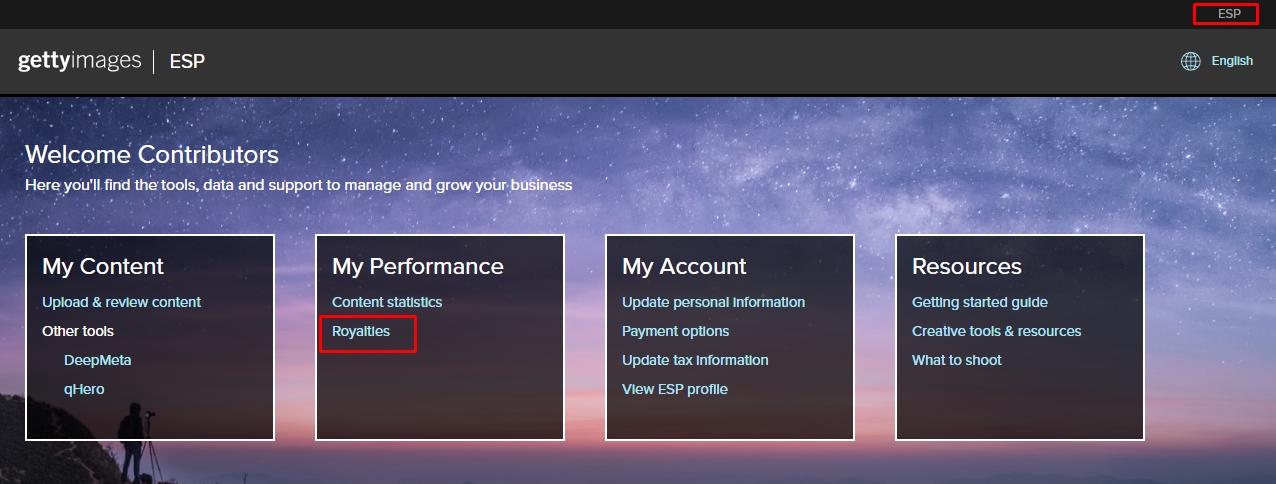Select Update personal information
Viewport: 1276px width, 484px height.
(x=713, y=302)
